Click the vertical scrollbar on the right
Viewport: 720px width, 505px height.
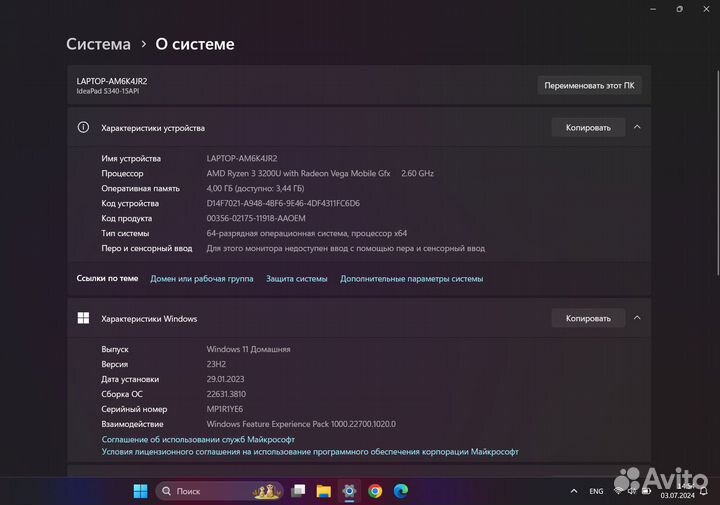tap(718, 173)
